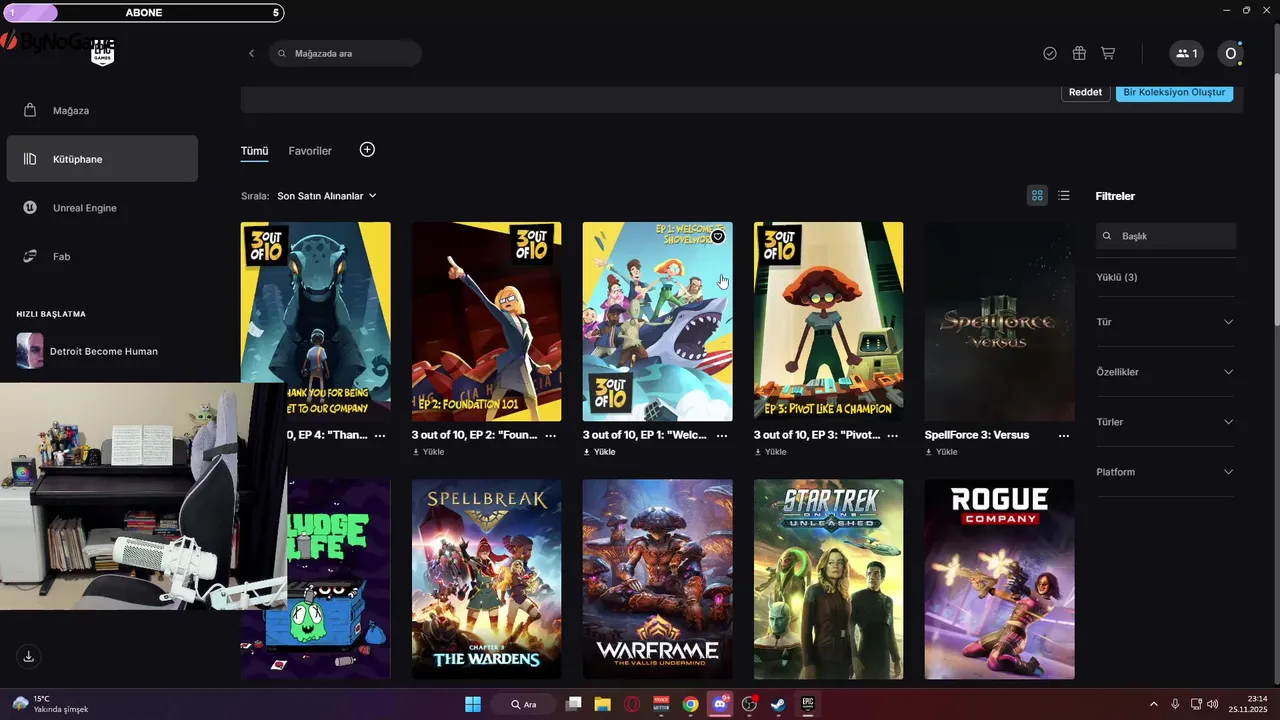Expand the Tür filter
This screenshot has width=1280, height=720.
(1166, 322)
